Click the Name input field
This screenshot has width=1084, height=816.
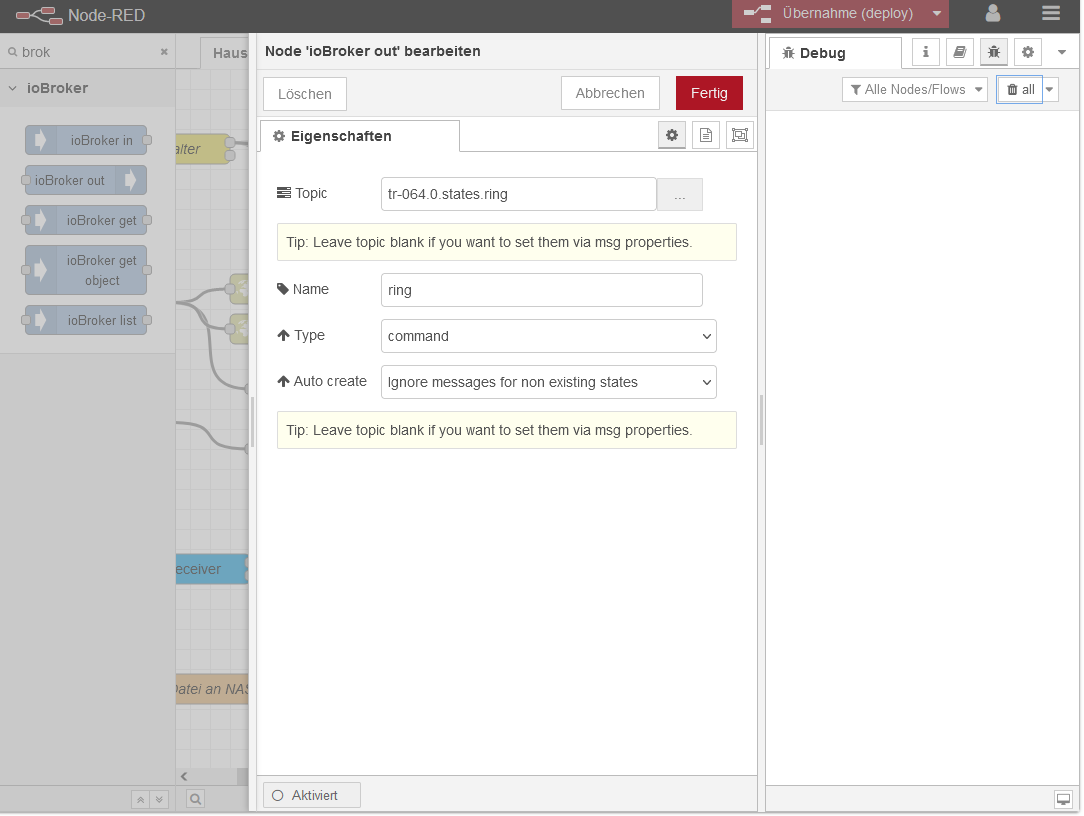point(541,290)
